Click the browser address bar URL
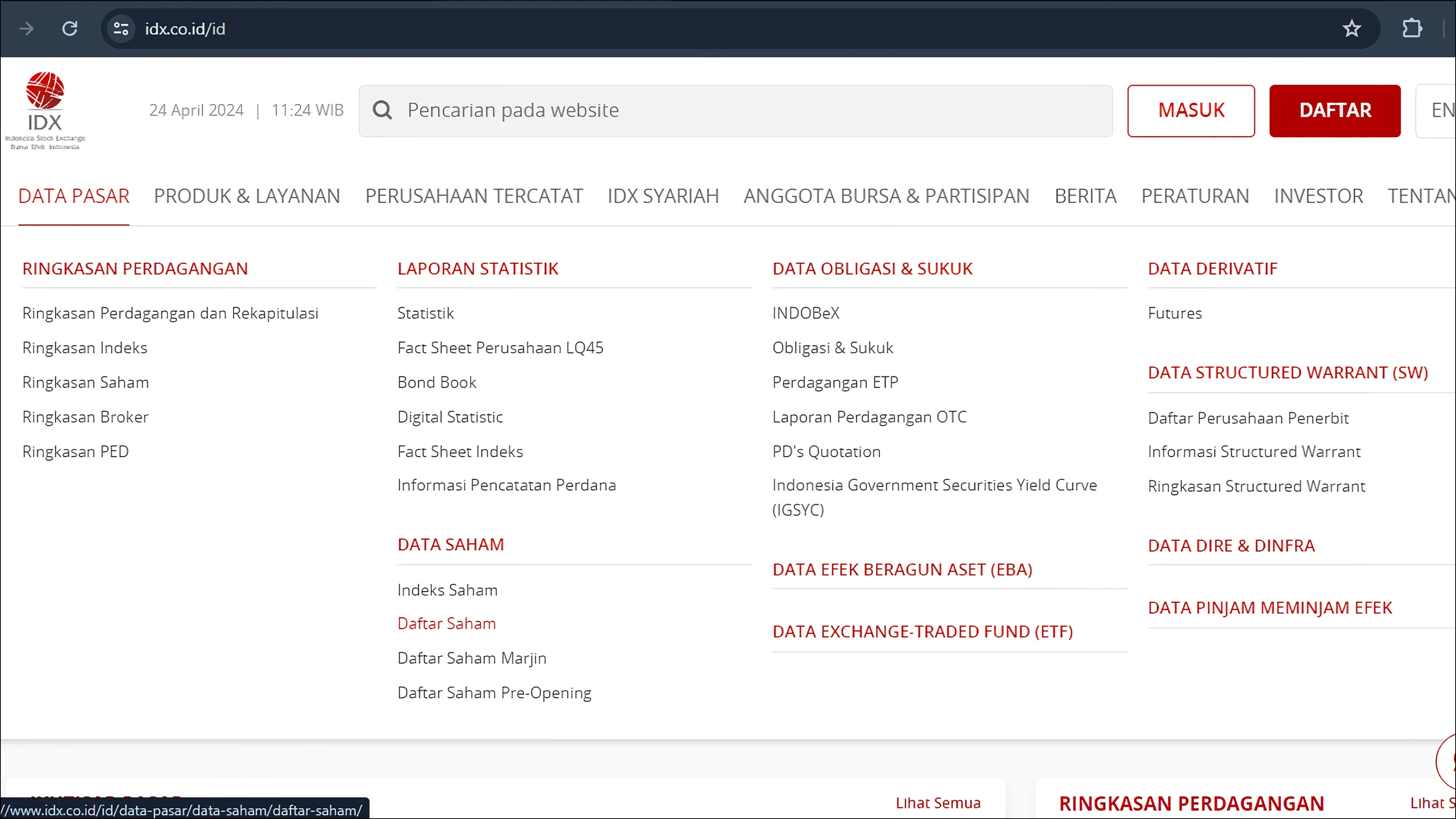1456x819 pixels. [185, 29]
